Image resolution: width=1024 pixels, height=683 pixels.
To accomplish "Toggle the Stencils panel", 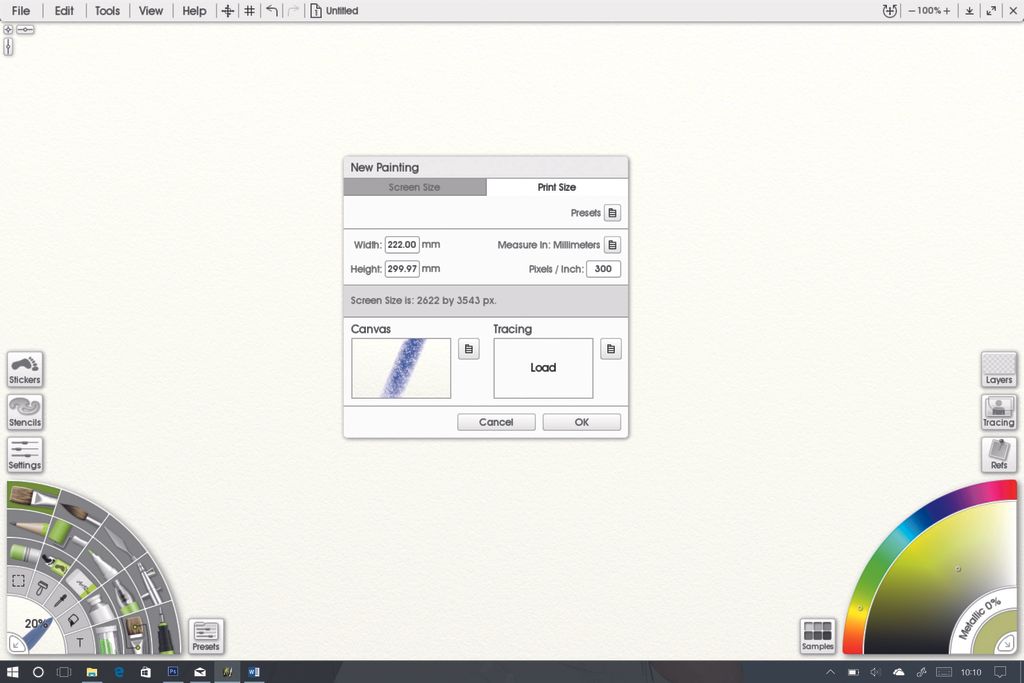I will [24, 412].
